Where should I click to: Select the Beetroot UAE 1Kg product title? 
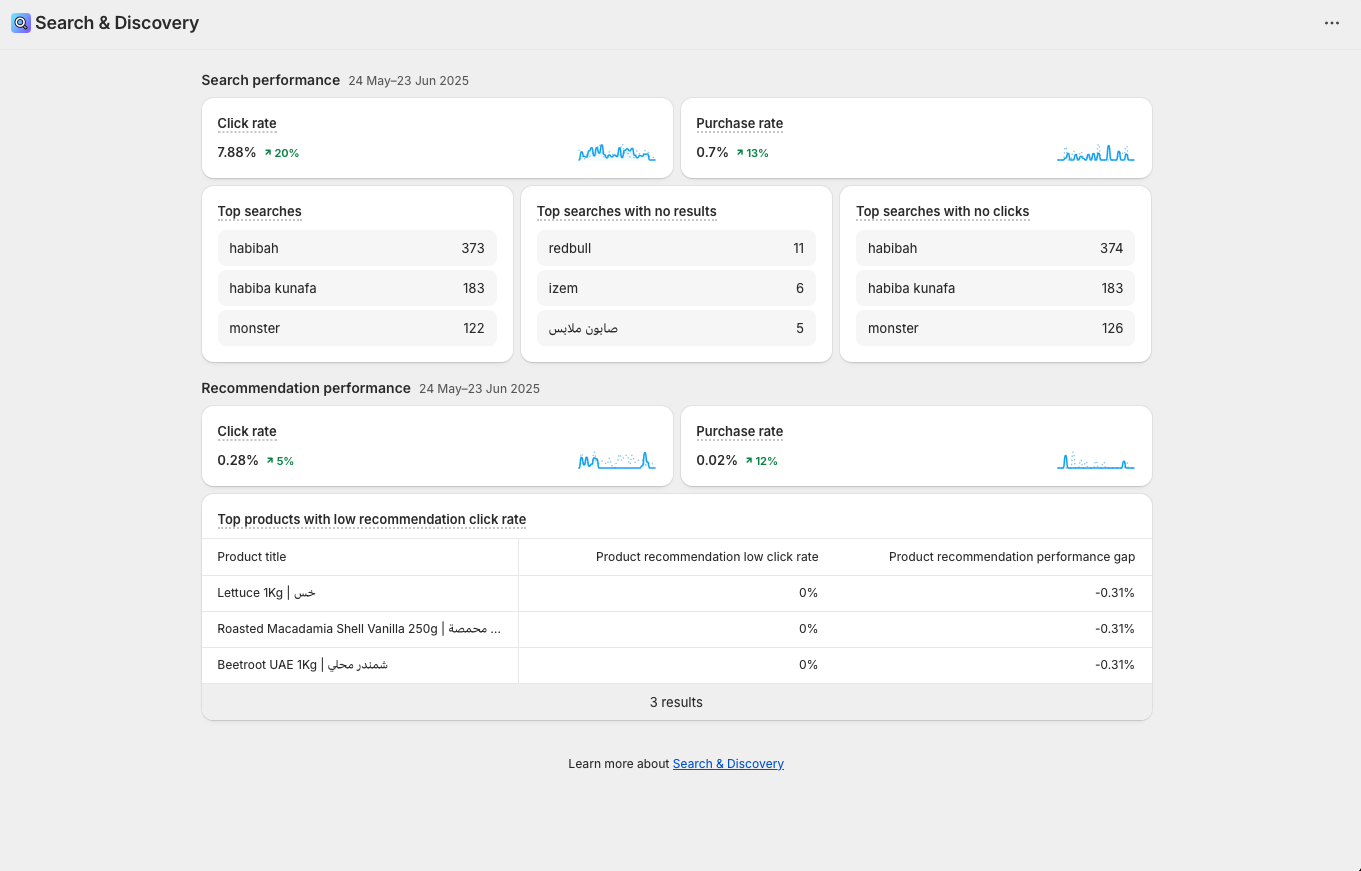coord(302,665)
